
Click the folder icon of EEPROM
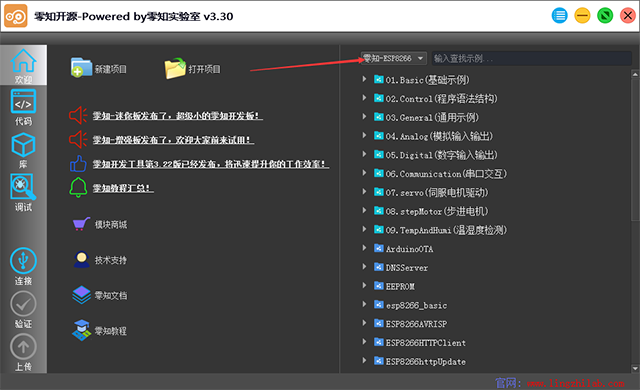point(379,286)
